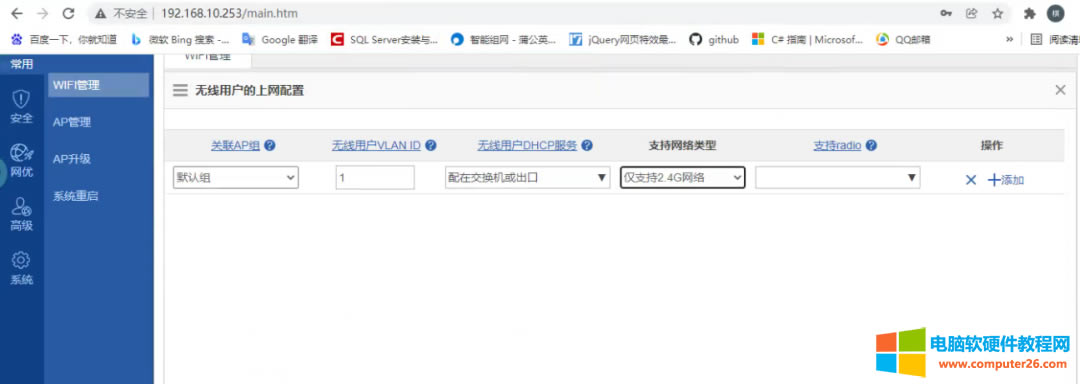Image resolution: width=1080 pixels, height=384 pixels.
Task: Delete the row with the X icon
Action: (971, 180)
